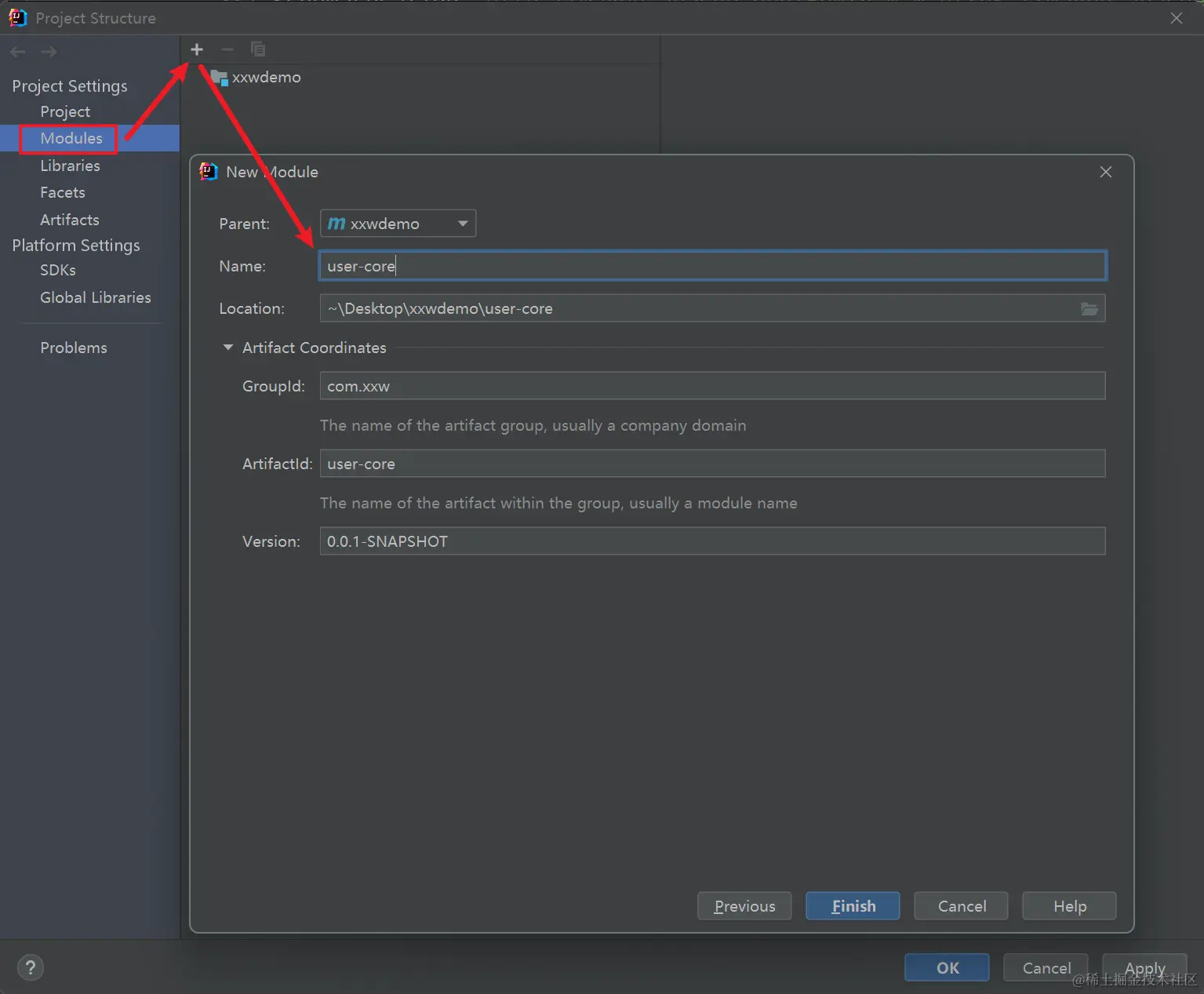Viewport: 1204px width, 994px height.
Task: Open the Libraries settings page
Action: tap(70, 166)
